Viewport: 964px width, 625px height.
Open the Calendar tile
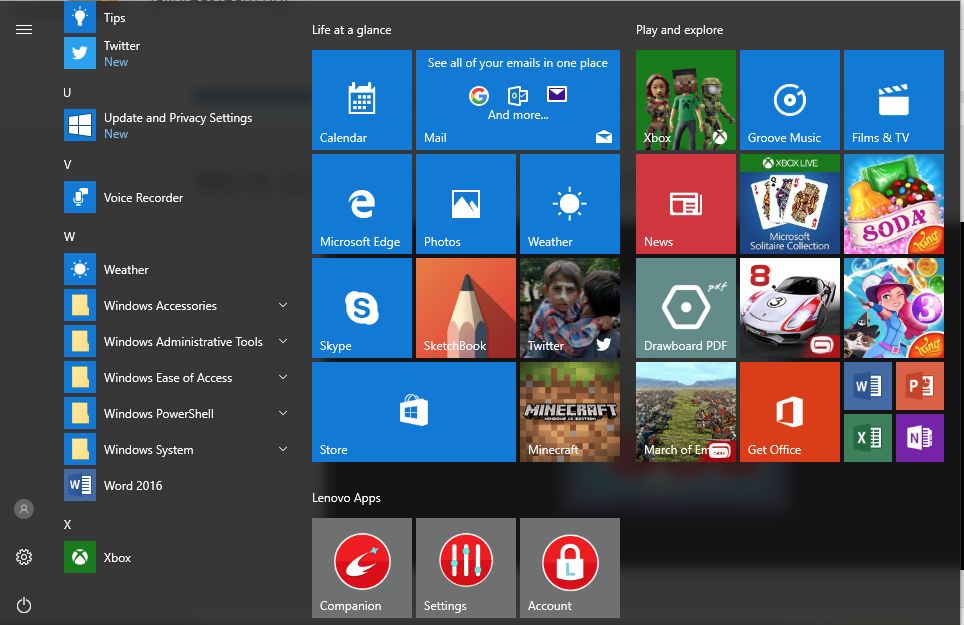(x=361, y=100)
